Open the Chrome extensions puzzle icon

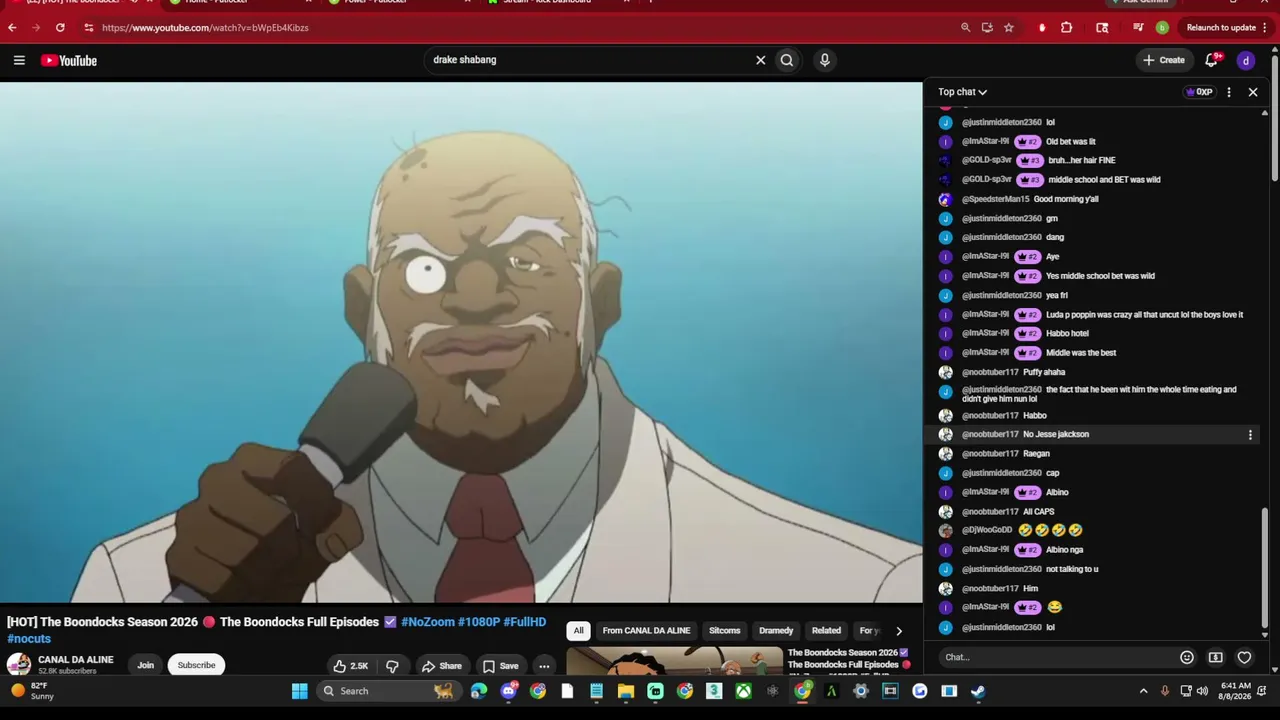[1066, 28]
